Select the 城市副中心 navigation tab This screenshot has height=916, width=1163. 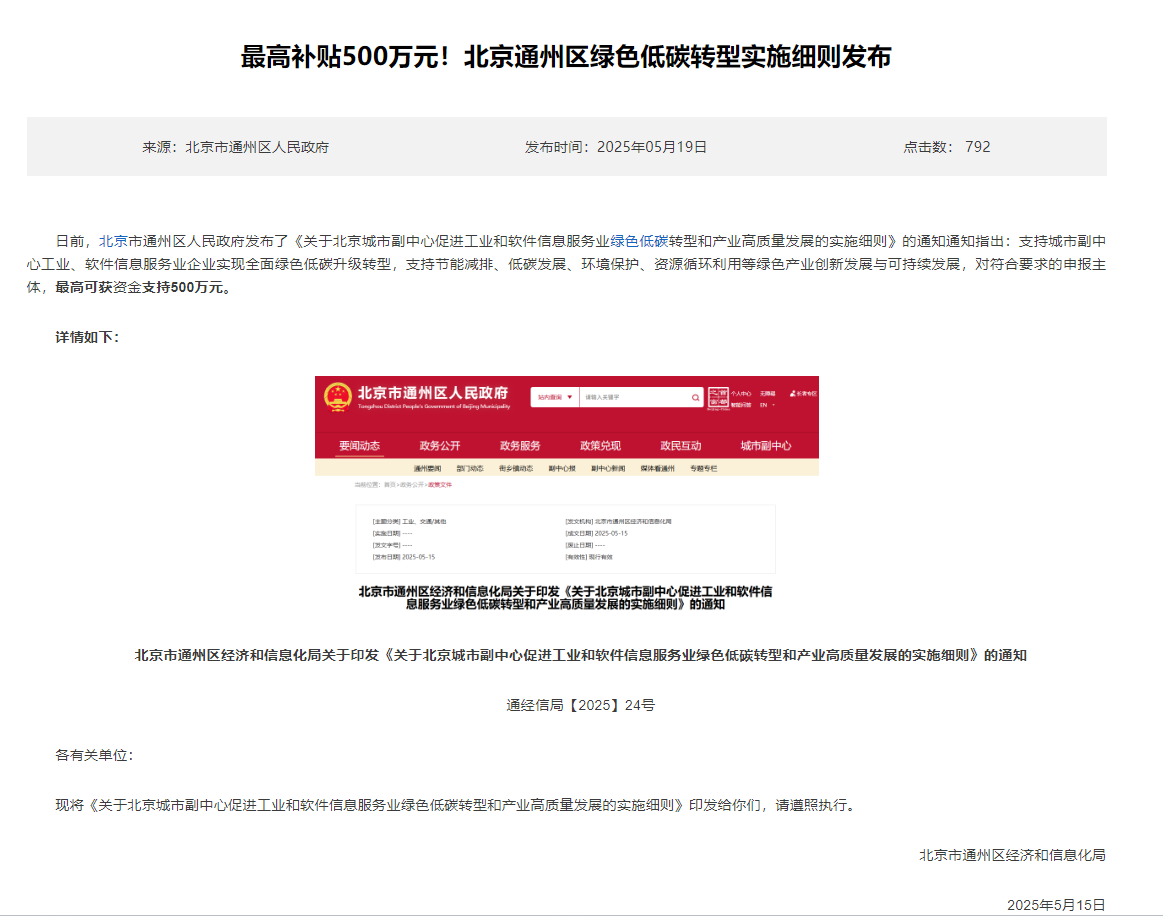point(766,446)
